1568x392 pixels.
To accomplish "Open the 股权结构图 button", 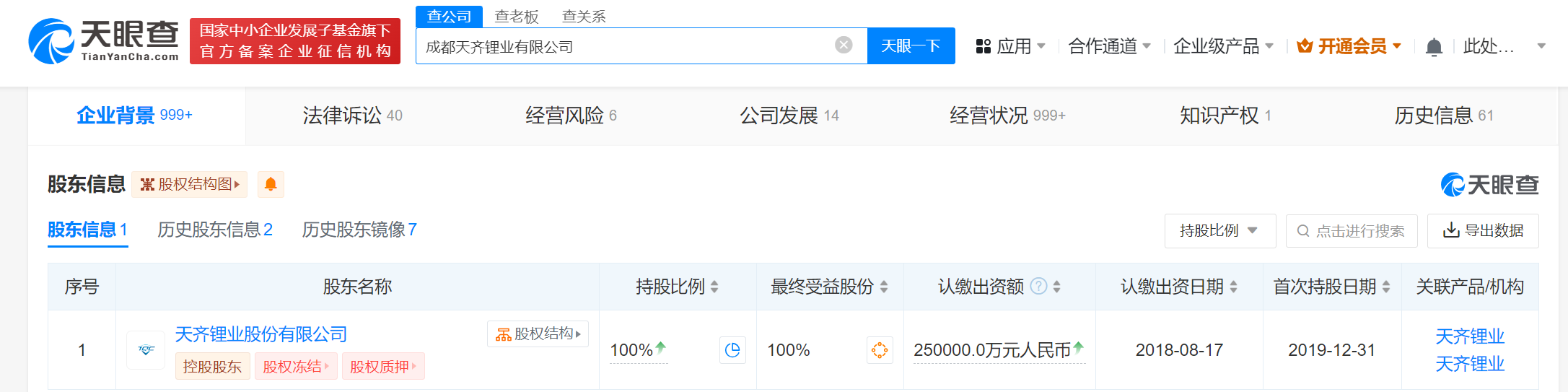I will [x=189, y=184].
